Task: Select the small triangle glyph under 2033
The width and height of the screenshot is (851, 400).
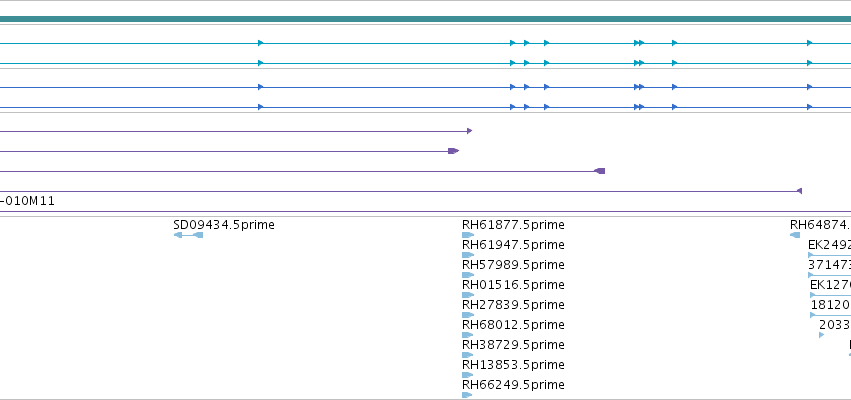Action: 822,335
